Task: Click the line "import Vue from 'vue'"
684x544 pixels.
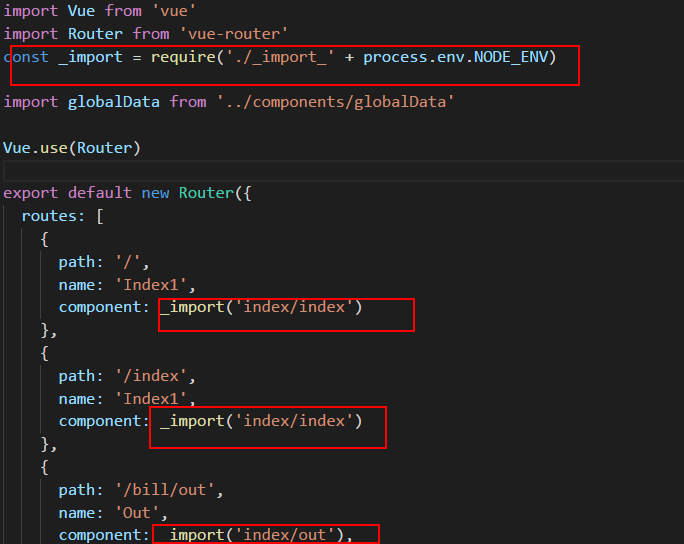Action: 99,11
